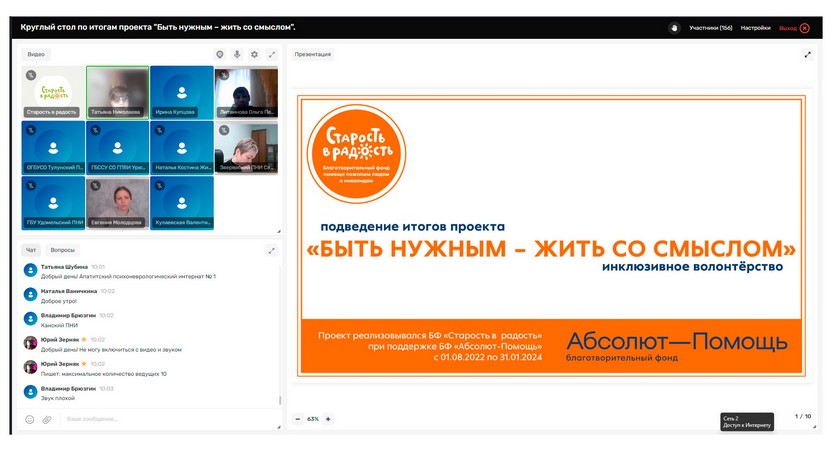Click the resize handle of the video panel corner
This screenshot has width=832, height=451.
(279, 231)
